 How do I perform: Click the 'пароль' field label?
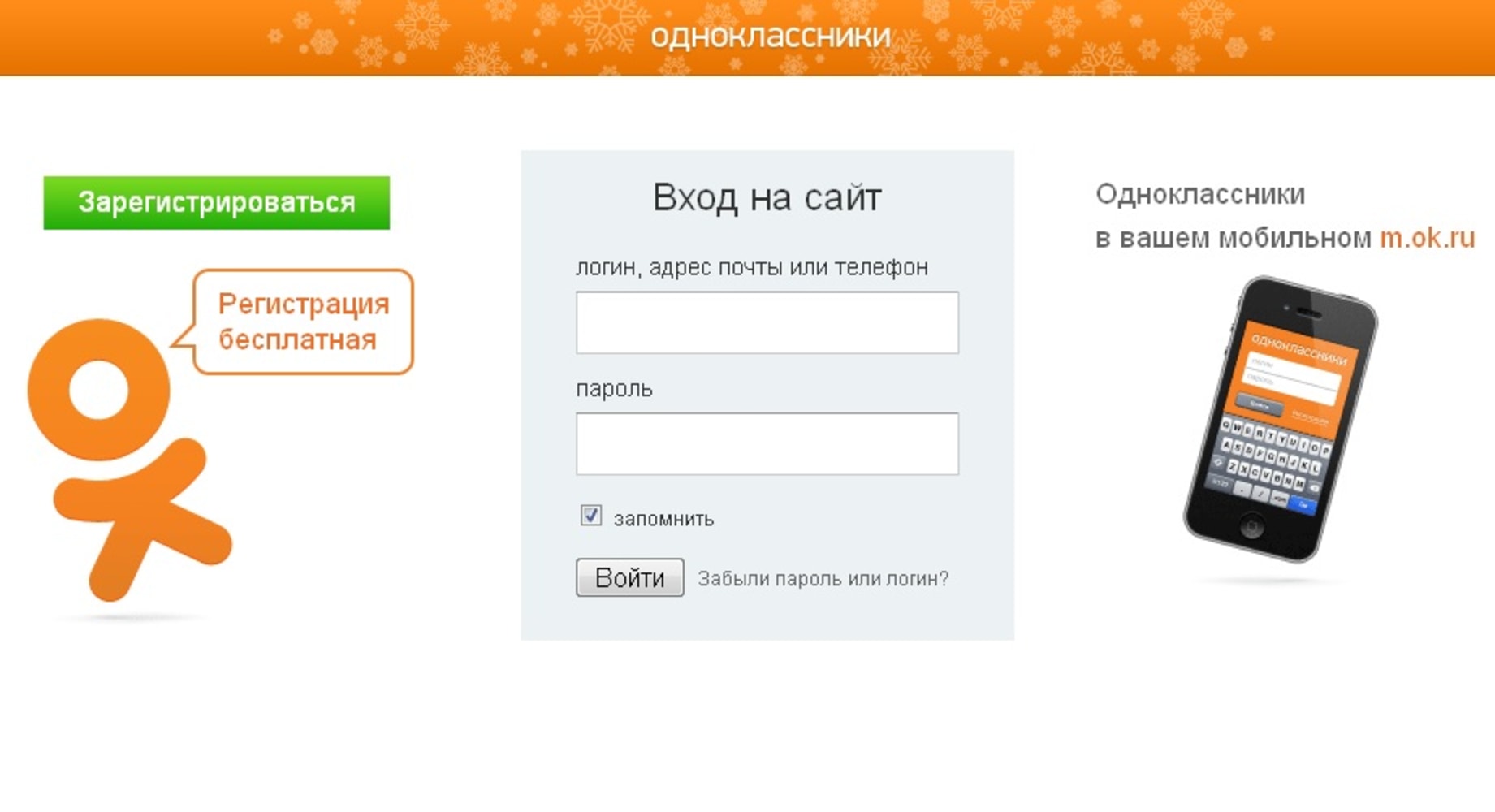click(614, 389)
